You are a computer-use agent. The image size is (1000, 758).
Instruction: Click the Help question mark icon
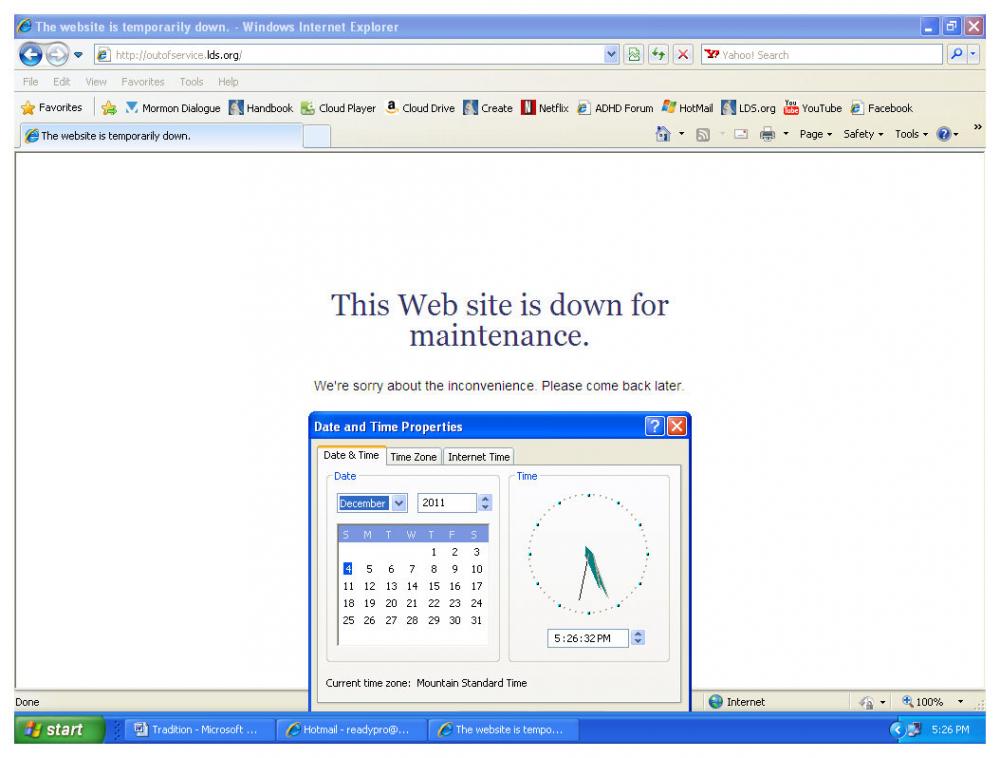[944, 134]
